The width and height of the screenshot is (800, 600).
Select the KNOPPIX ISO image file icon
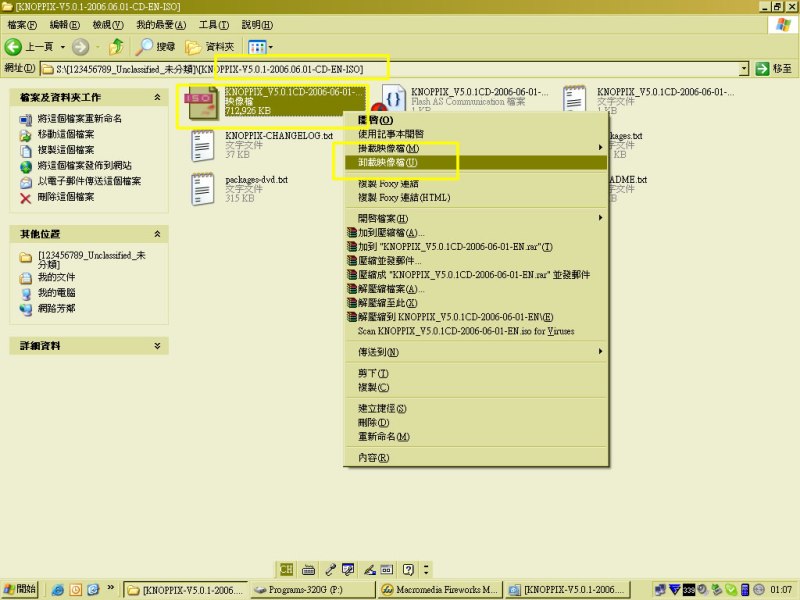click(203, 102)
